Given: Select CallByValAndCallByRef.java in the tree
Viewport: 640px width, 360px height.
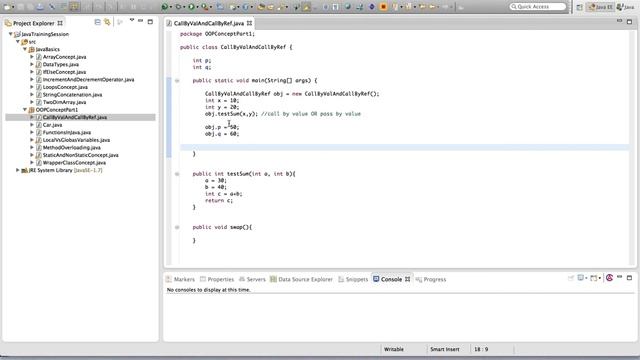Looking at the screenshot, I should (x=75, y=117).
